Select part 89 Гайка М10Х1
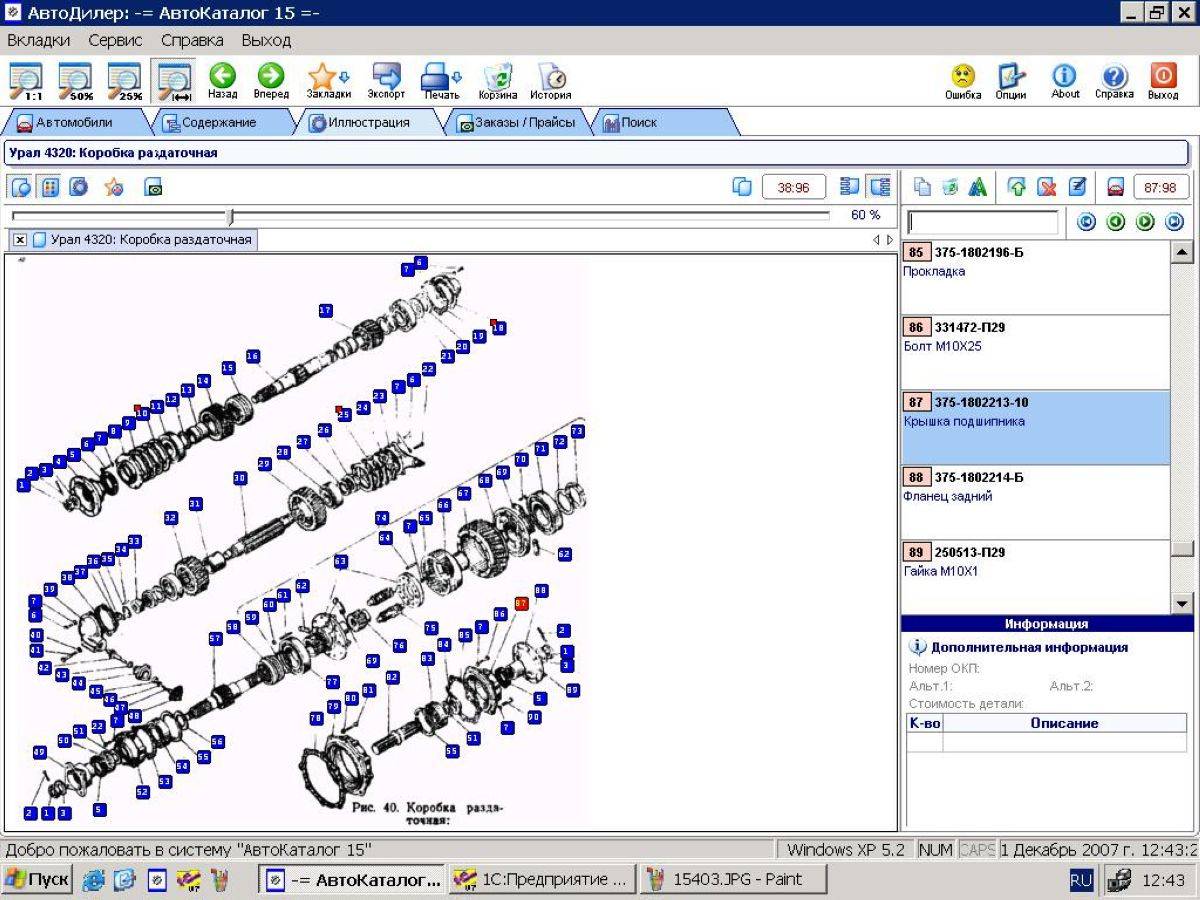 [1035, 577]
